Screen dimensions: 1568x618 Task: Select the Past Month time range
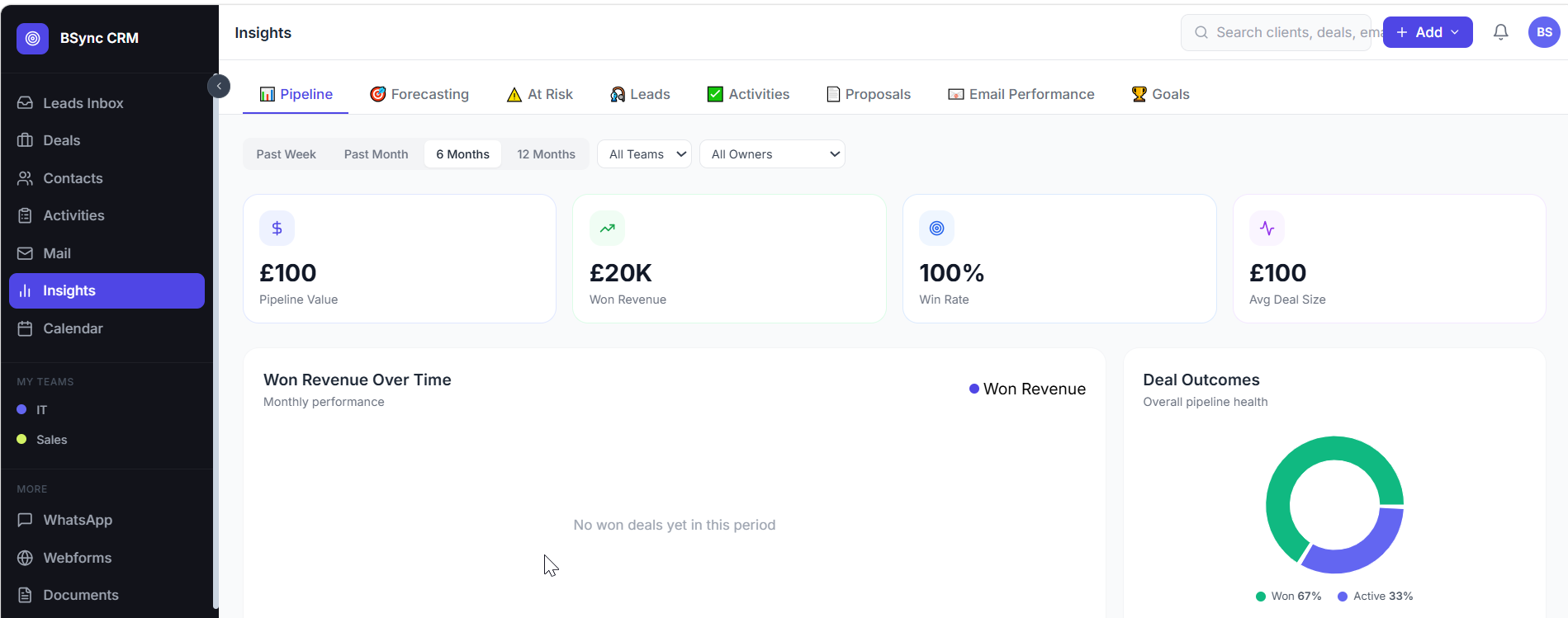pyautogui.click(x=376, y=154)
